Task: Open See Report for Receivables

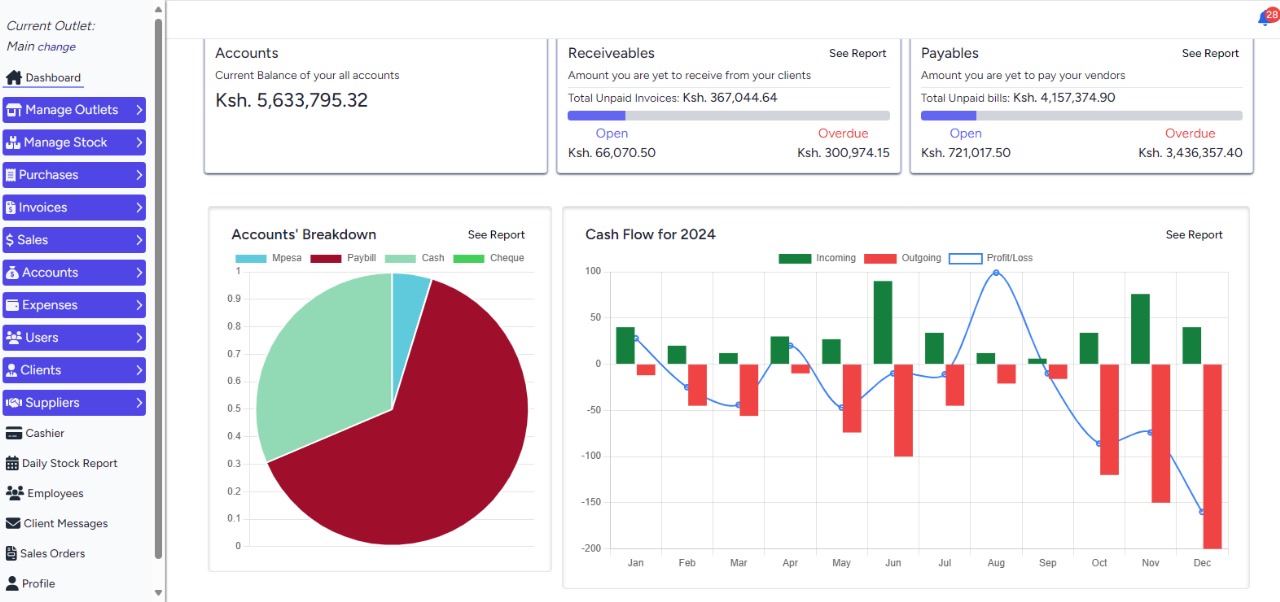Action: tap(857, 54)
